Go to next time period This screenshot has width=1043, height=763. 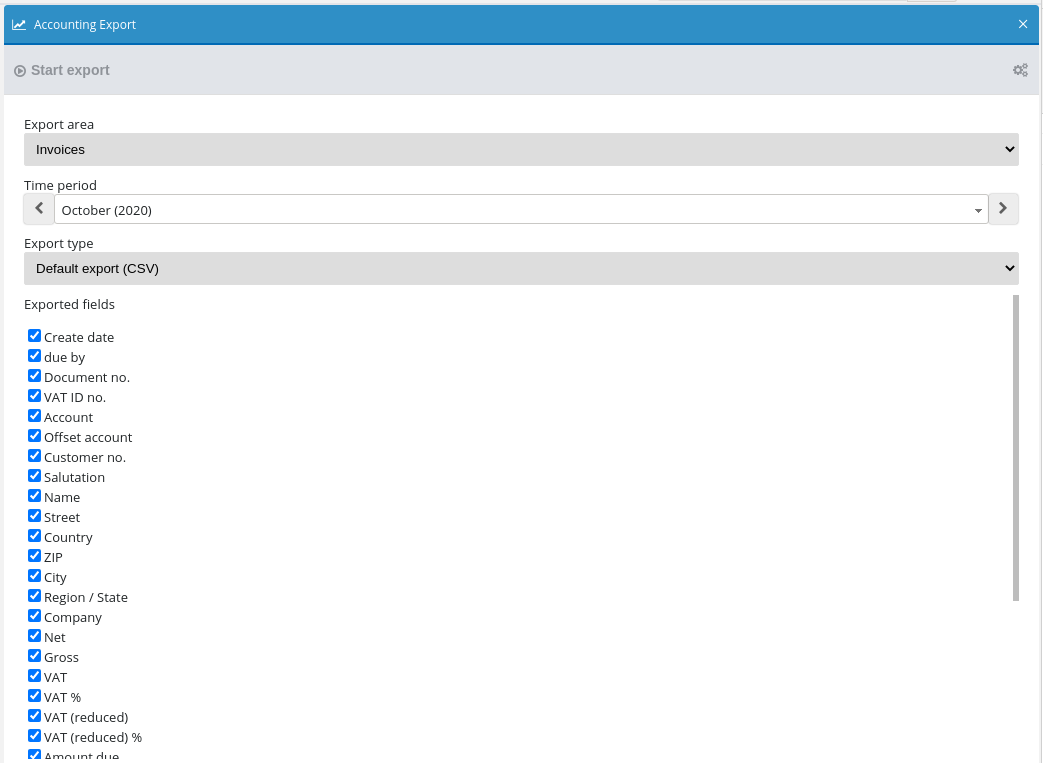click(1003, 209)
